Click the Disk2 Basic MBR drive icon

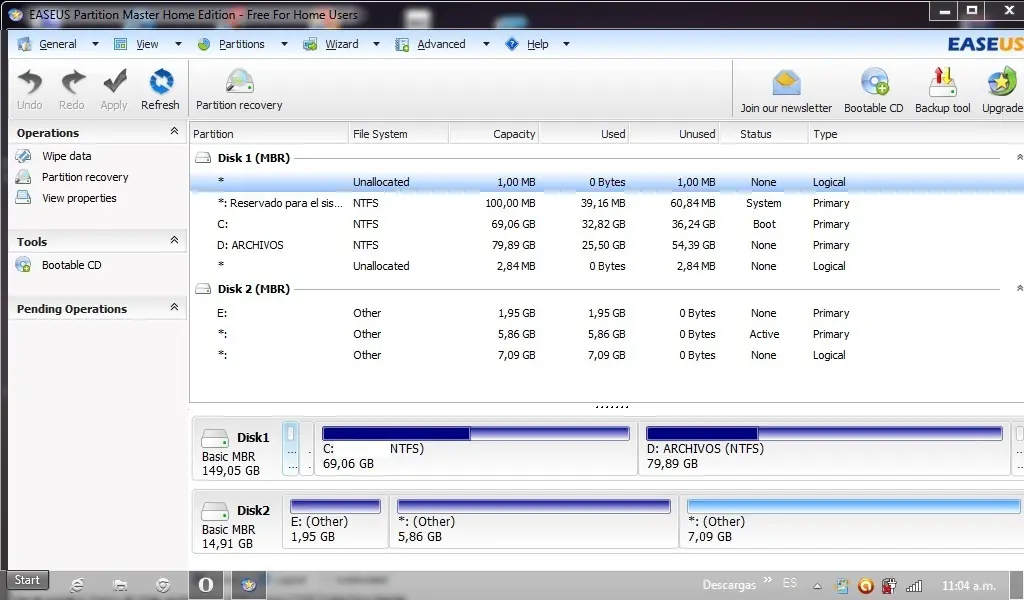tap(215, 511)
